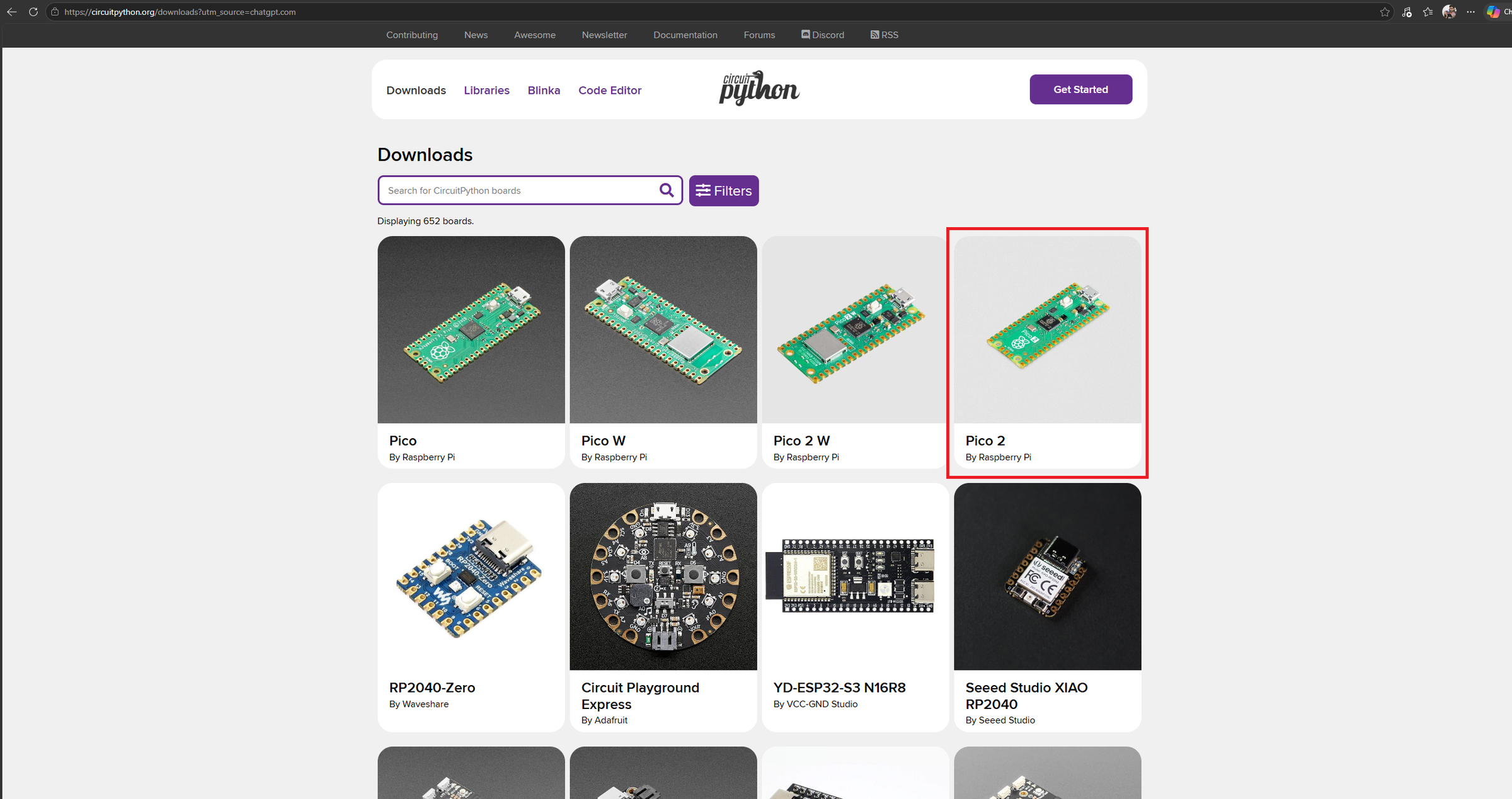Open the browser three-dots menu
This screenshot has height=799, width=1512.
point(1471,12)
